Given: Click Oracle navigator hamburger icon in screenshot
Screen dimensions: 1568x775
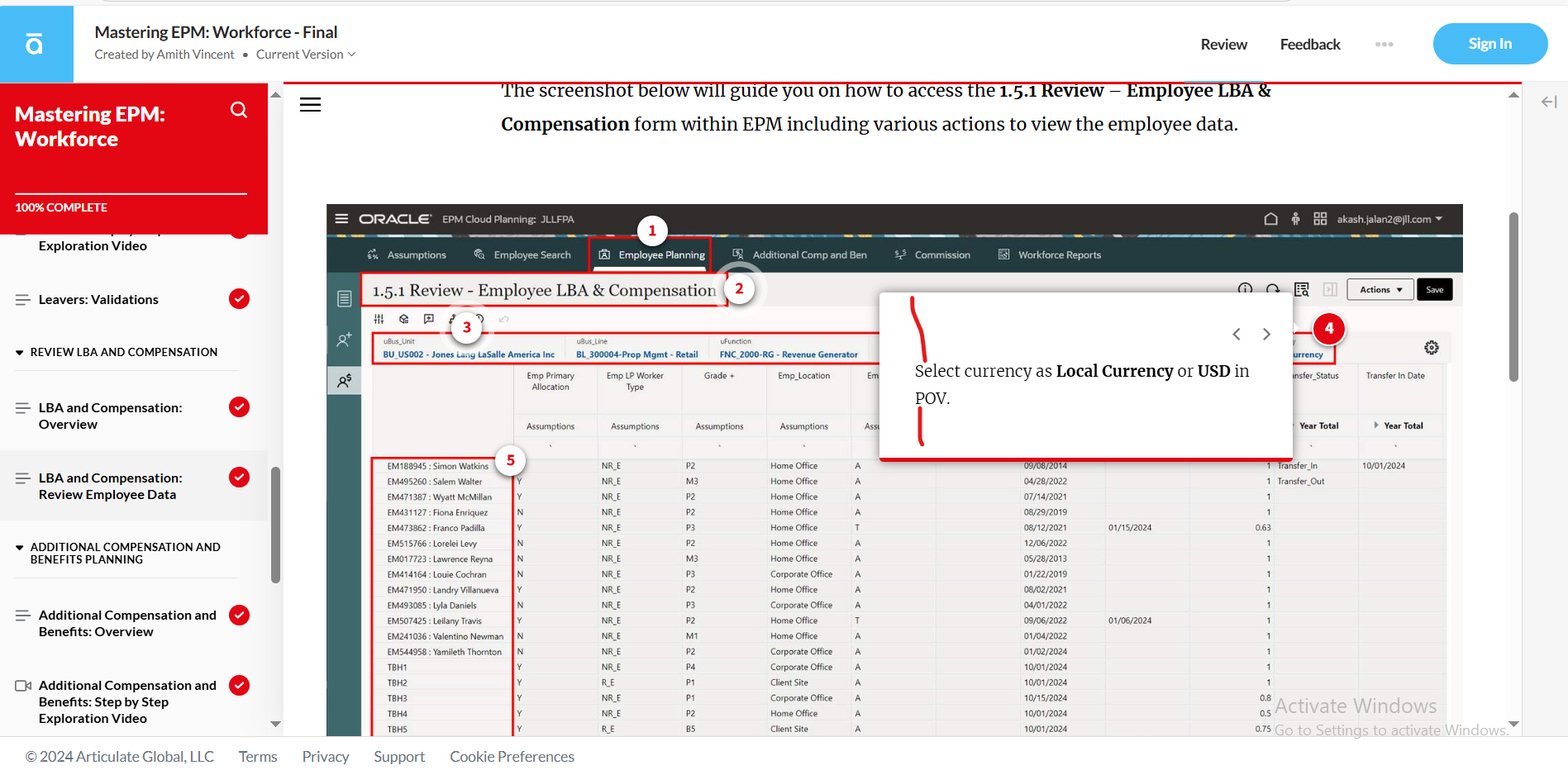Looking at the screenshot, I should (x=341, y=219).
